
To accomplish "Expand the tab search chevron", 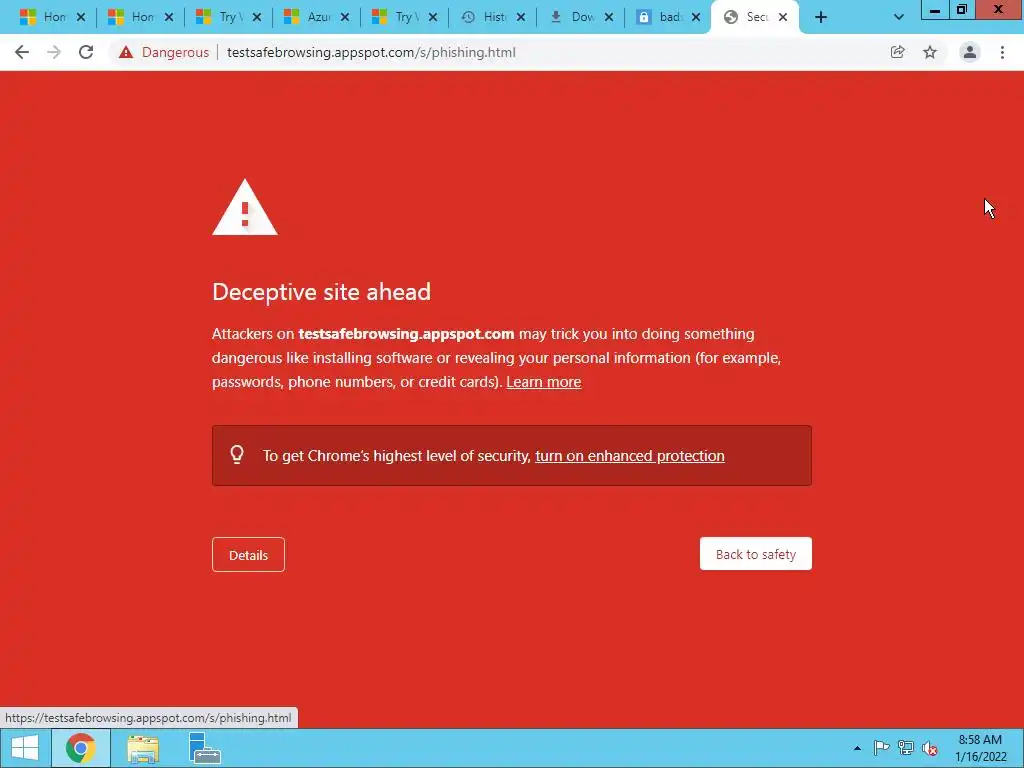I will tap(899, 17).
